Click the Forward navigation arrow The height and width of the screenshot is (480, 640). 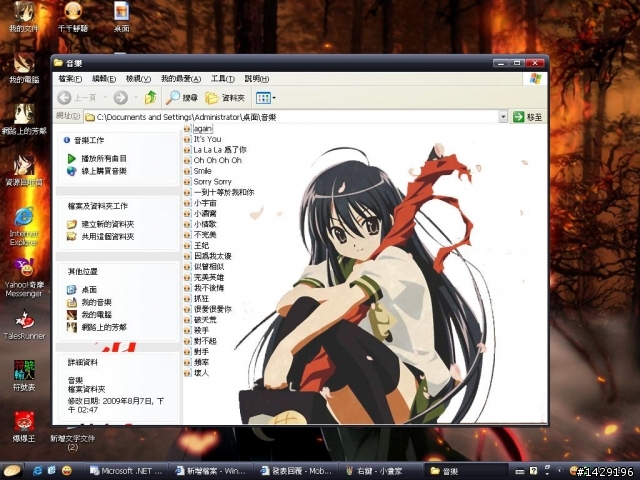[120, 98]
